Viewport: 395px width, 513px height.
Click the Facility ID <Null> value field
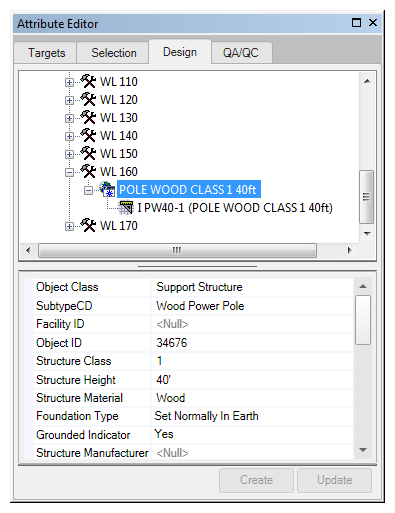click(x=252, y=324)
